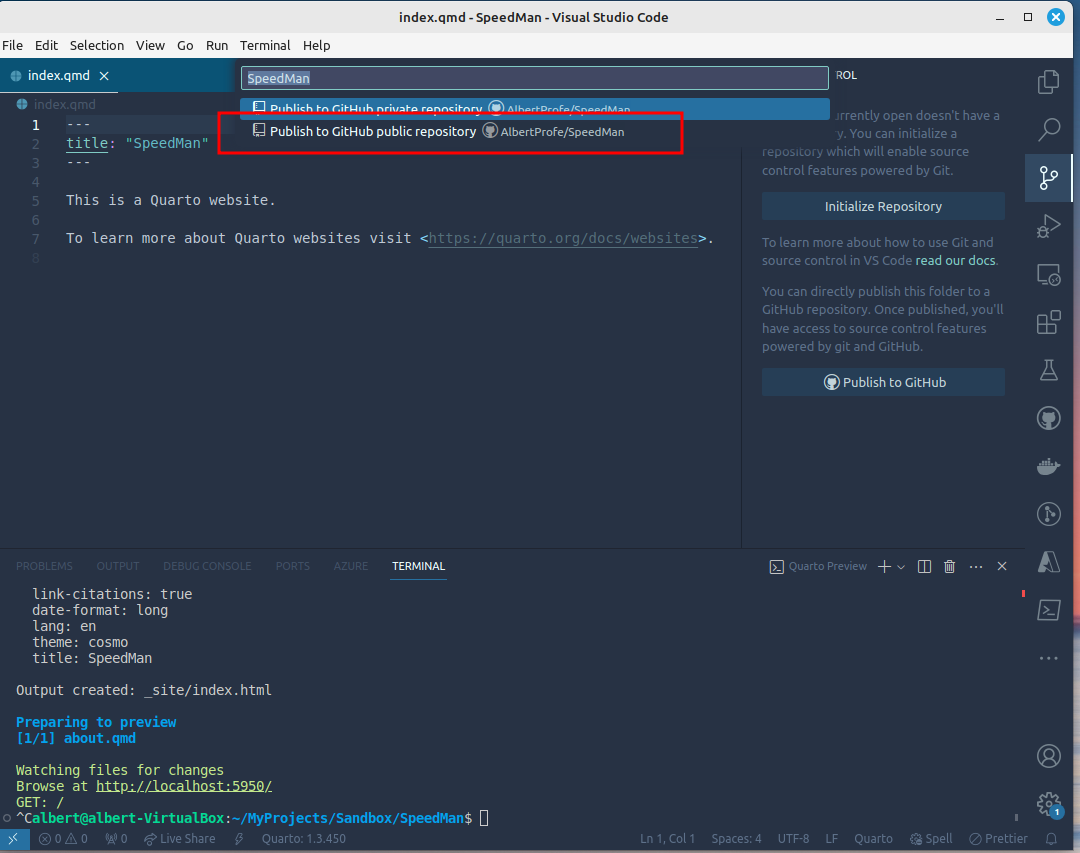The width and height of the screenshot is (1080, 853).
Task: Click the forwarded ports status indicator
Action: (116, 839)
